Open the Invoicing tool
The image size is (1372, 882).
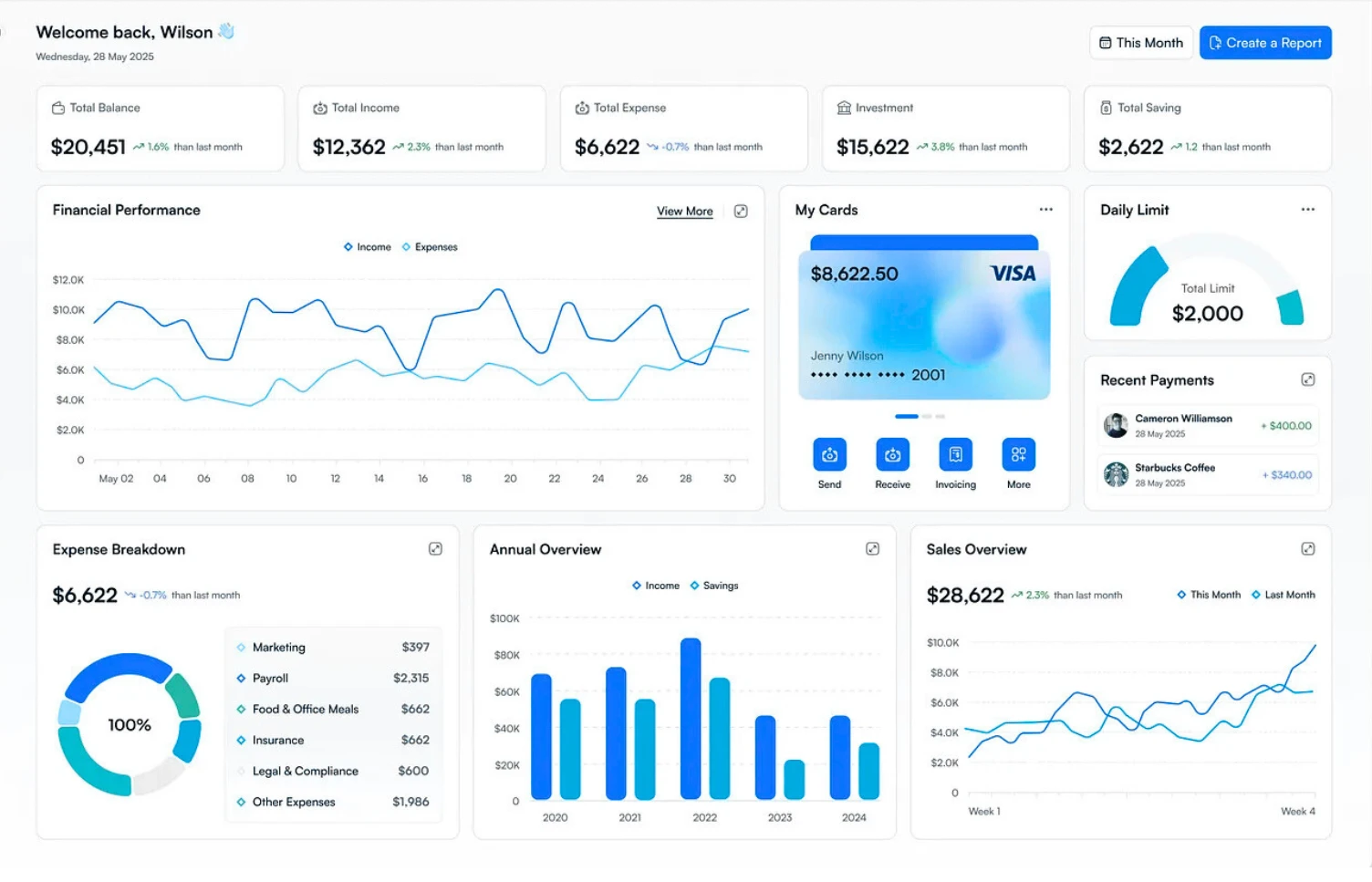point(954,456)
